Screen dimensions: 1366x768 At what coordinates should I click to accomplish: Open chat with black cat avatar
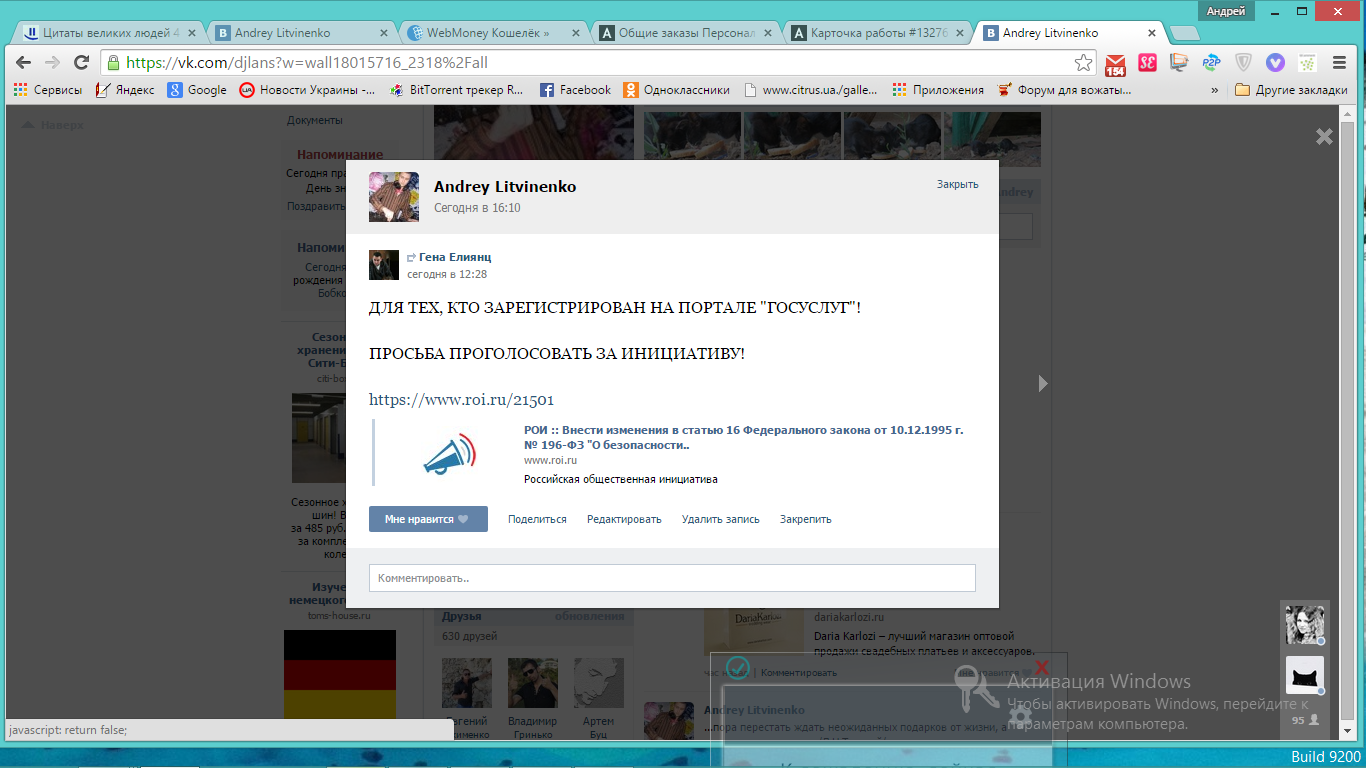[1304, 676]
